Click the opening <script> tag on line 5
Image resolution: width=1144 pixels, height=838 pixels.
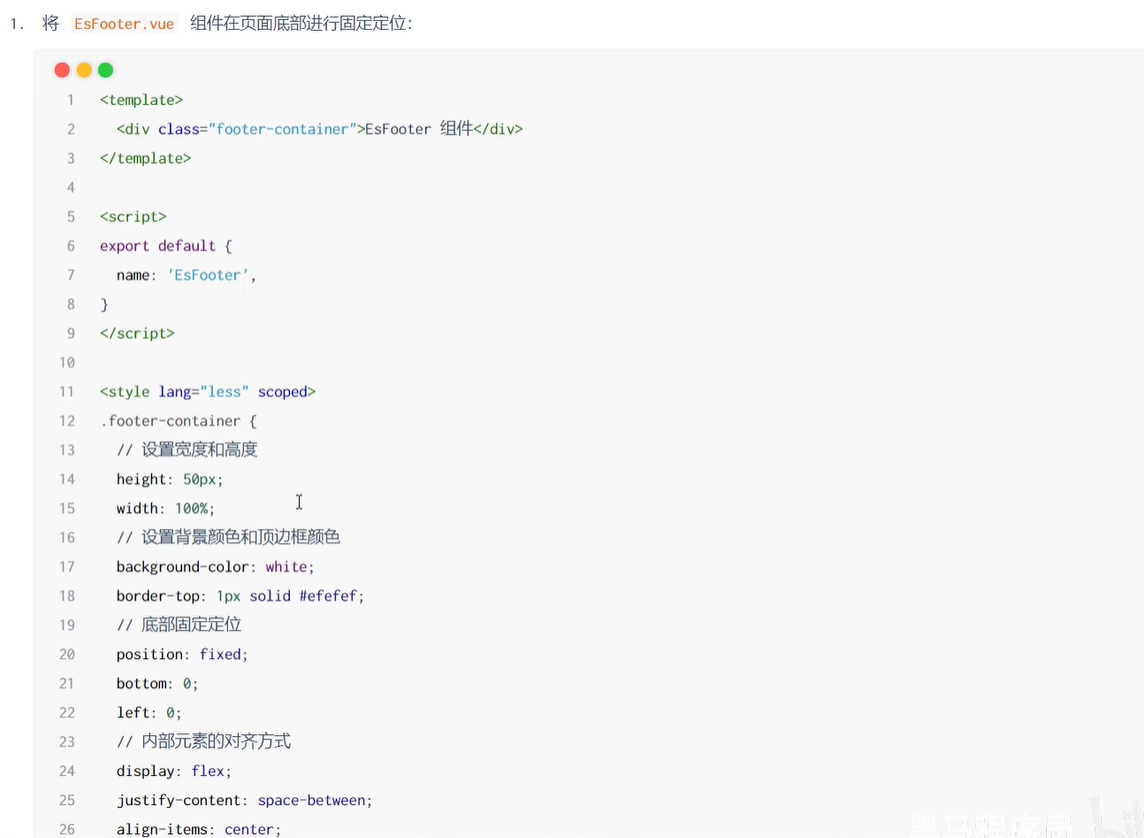click(x=134, y=217)
